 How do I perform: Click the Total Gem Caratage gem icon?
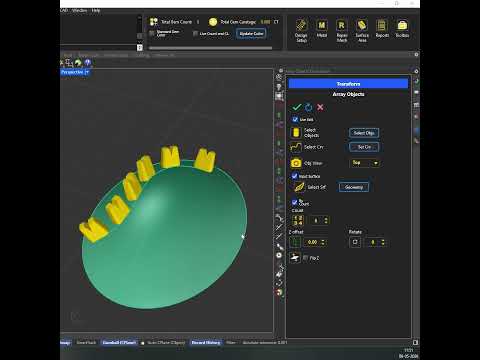point(213,22)
